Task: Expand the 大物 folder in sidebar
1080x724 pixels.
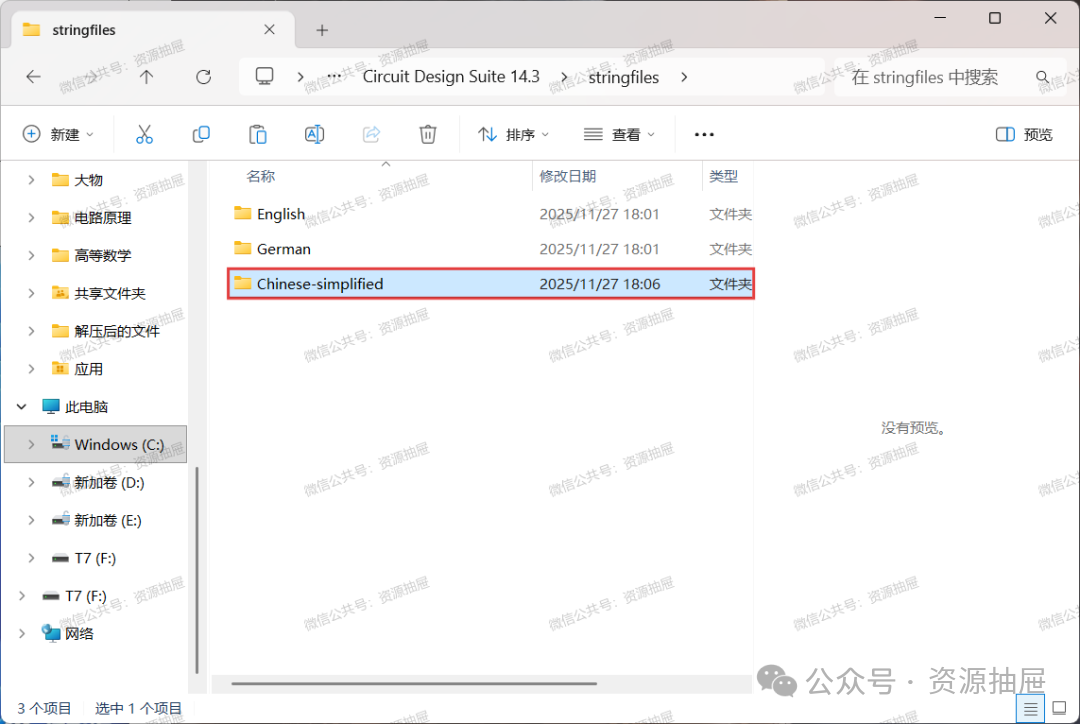Action: (31, 180)
